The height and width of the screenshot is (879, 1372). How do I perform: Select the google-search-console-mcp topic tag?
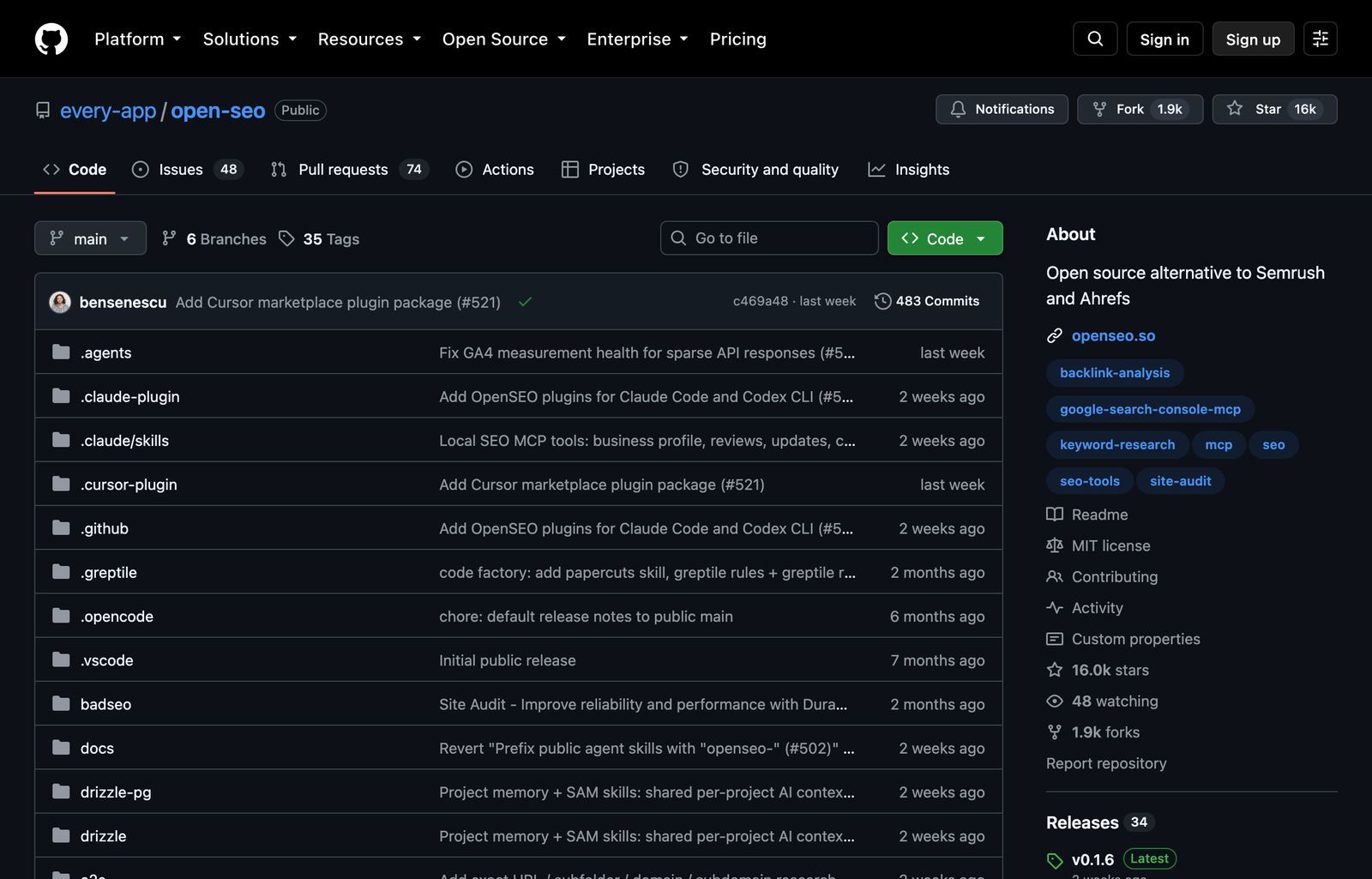pyautogui.click(x=1150, y=409)
